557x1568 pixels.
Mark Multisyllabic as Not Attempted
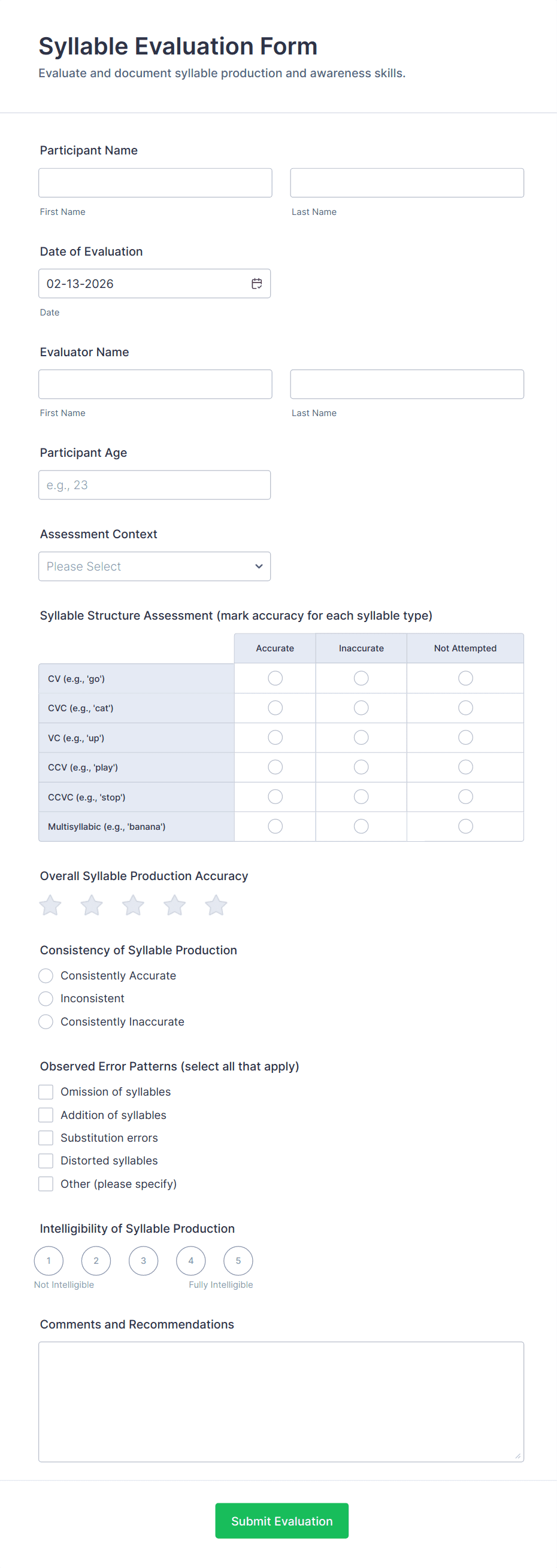point(465,826)
